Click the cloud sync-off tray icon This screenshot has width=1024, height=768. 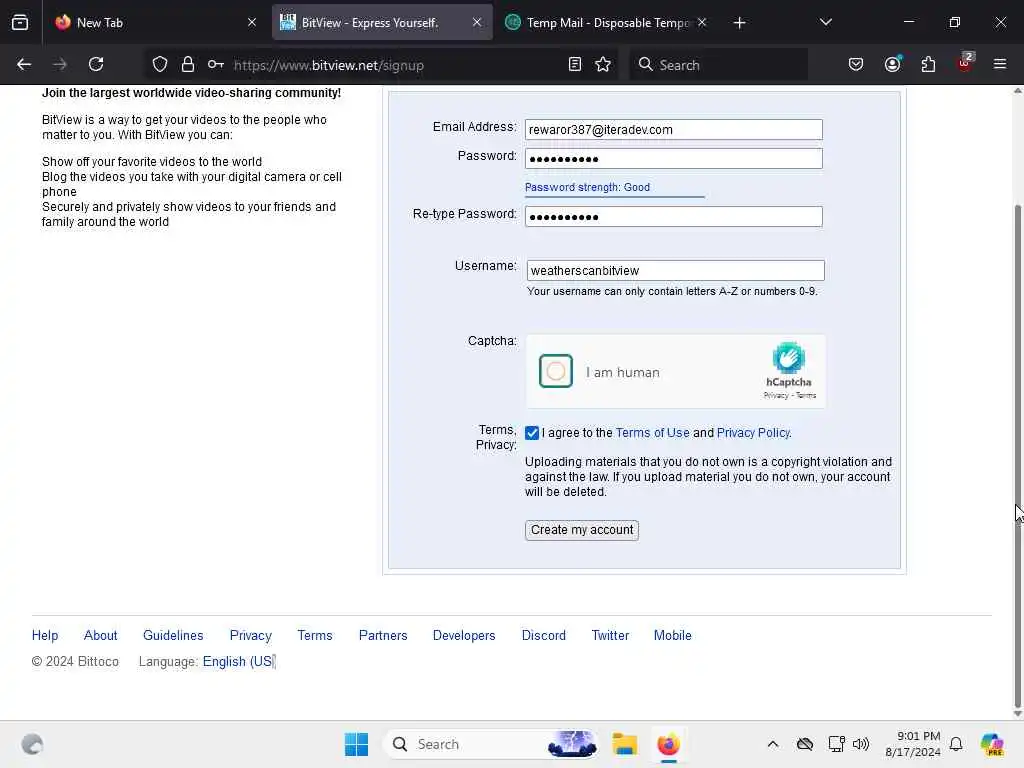(x=805, y=744)
